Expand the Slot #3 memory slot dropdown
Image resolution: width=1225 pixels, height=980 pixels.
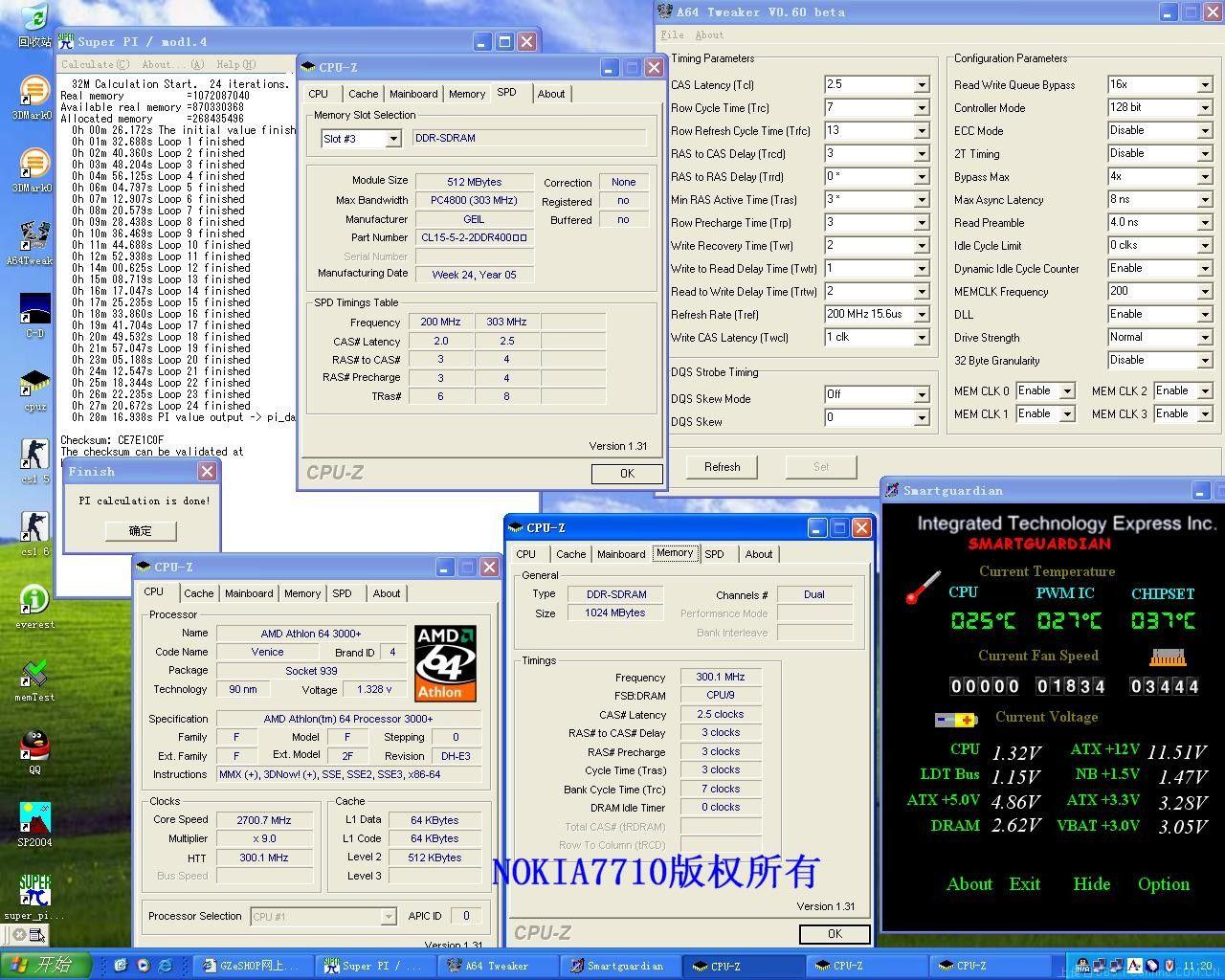pyautogui.click(x=392, y=139)
